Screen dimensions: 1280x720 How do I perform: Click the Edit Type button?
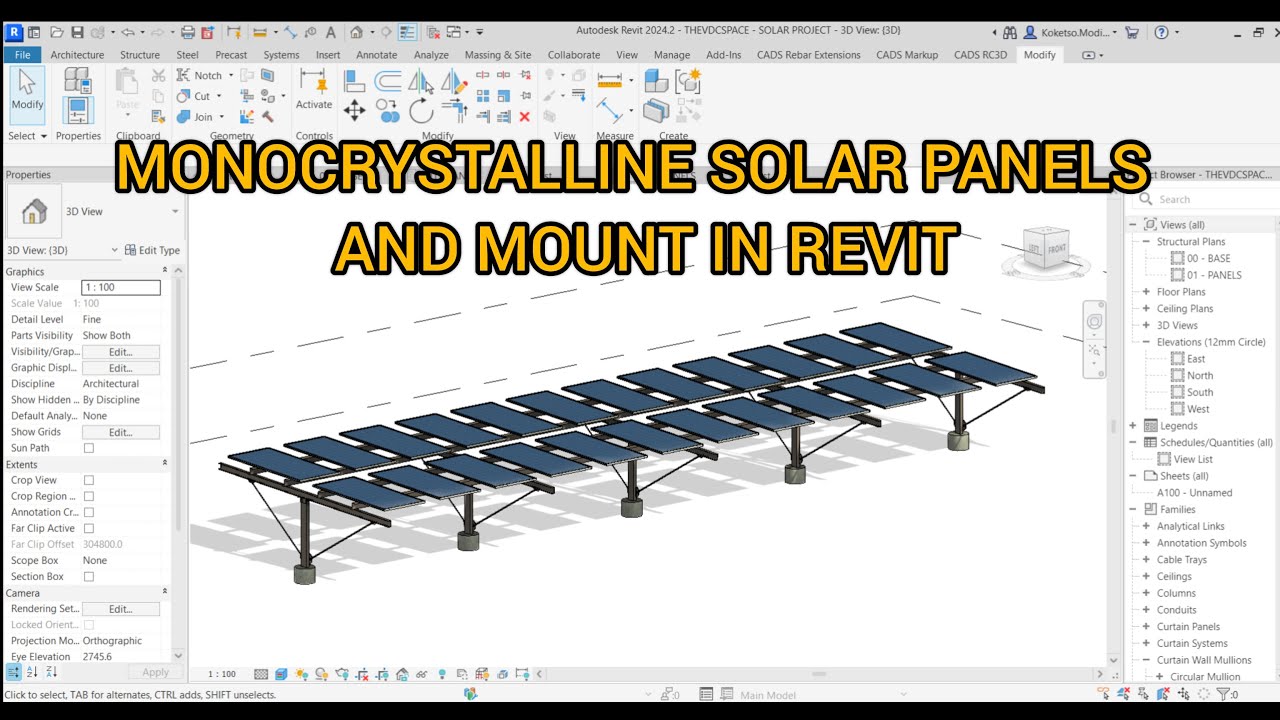click(152, 250)
